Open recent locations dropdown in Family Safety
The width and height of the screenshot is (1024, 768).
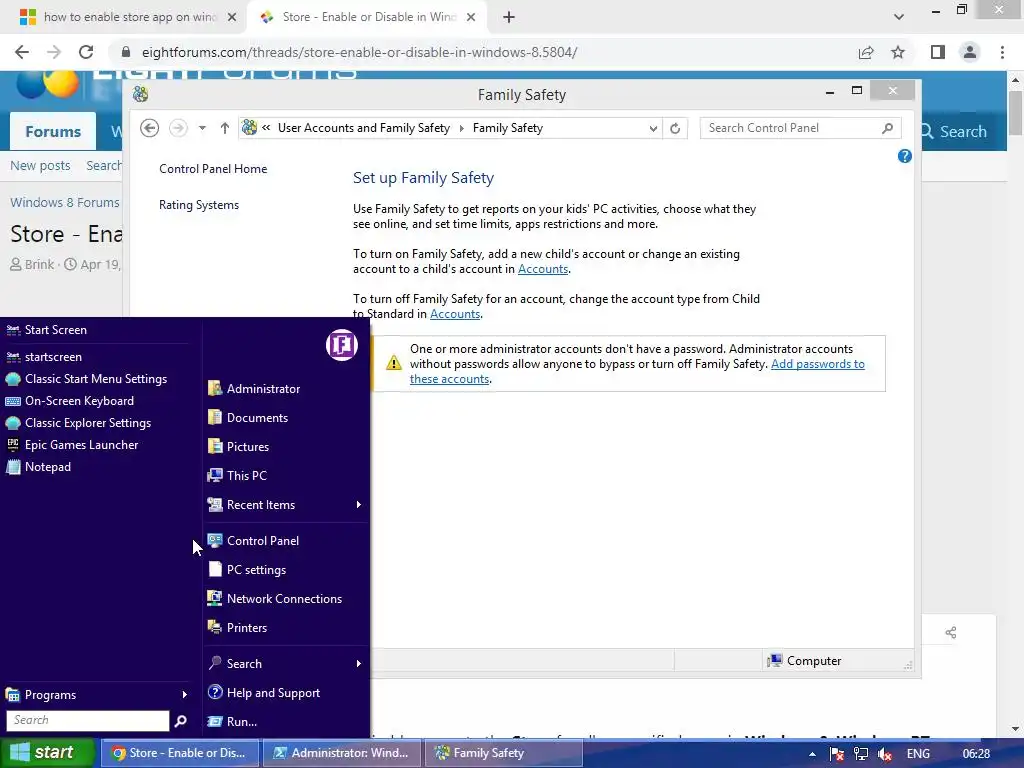pyautogui.click(x=202, y=128)
